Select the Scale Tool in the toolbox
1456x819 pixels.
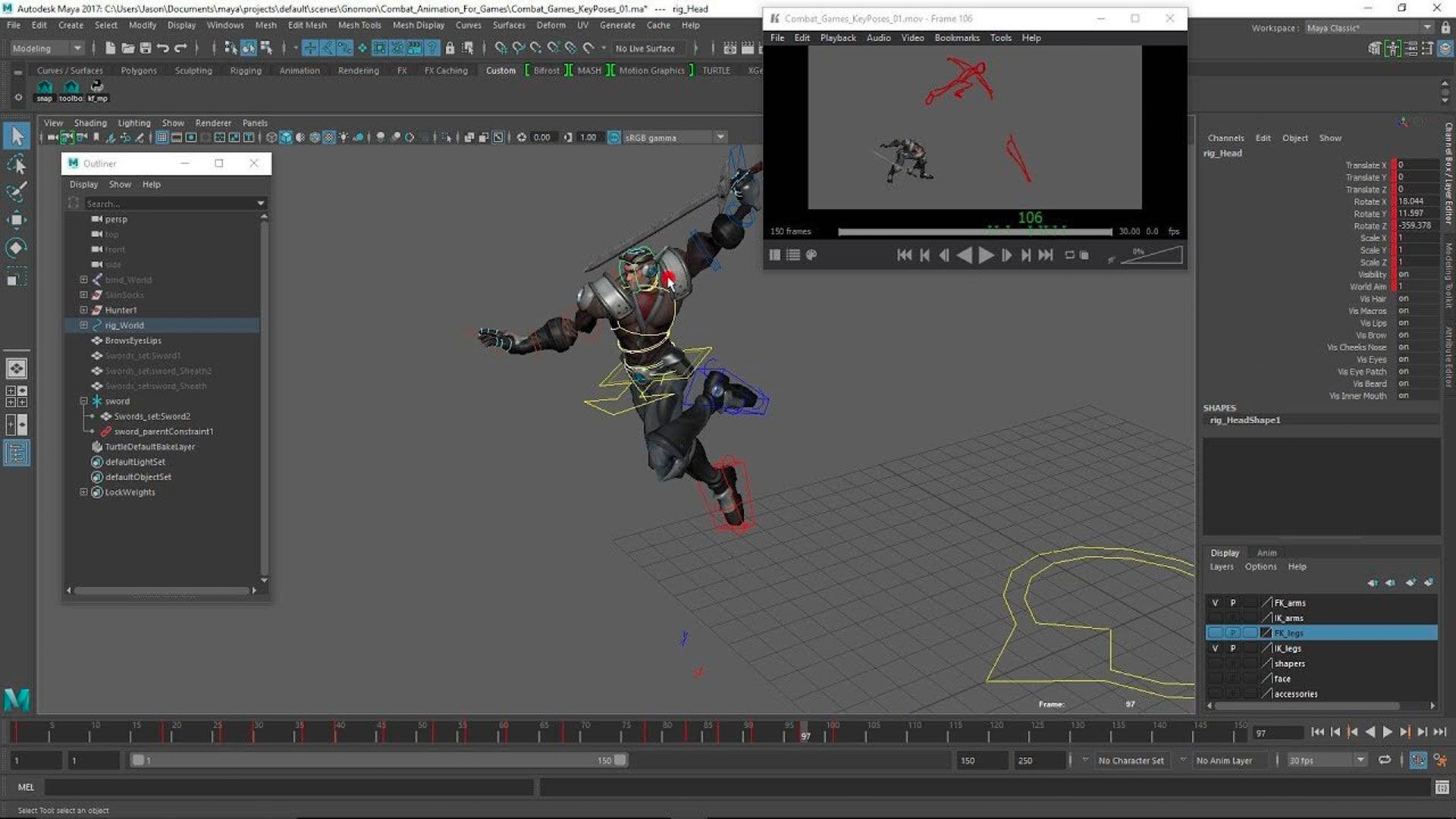click(16, 276)
